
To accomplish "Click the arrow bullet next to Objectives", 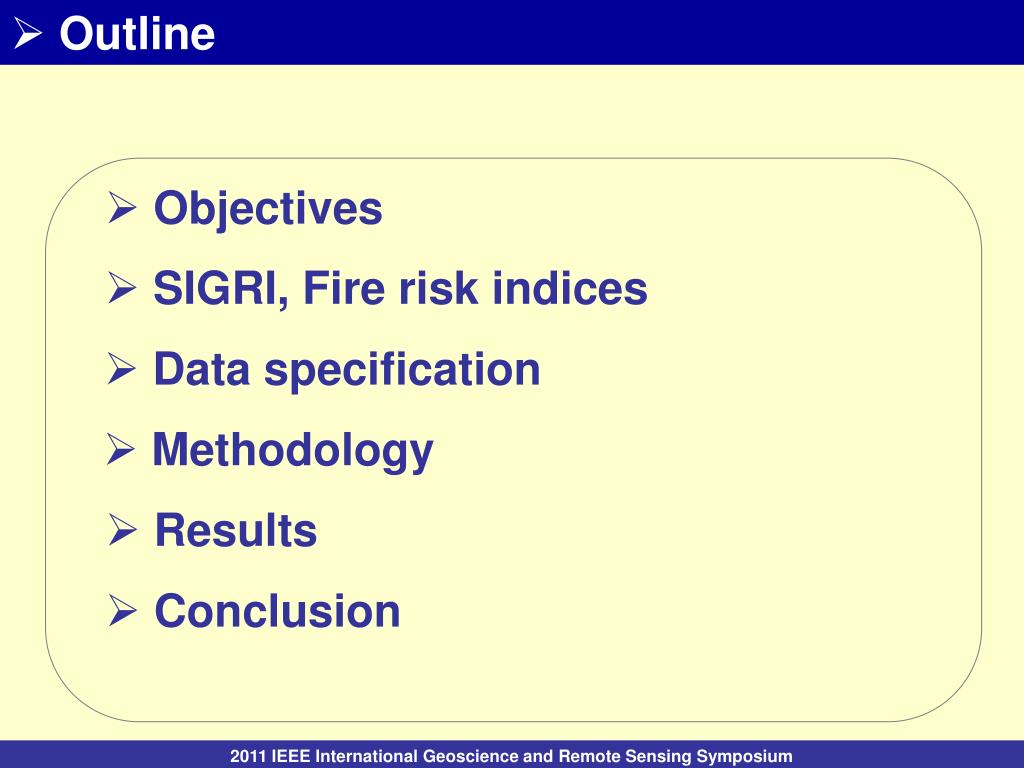I will pyautogui.click(x=122, y=208).
